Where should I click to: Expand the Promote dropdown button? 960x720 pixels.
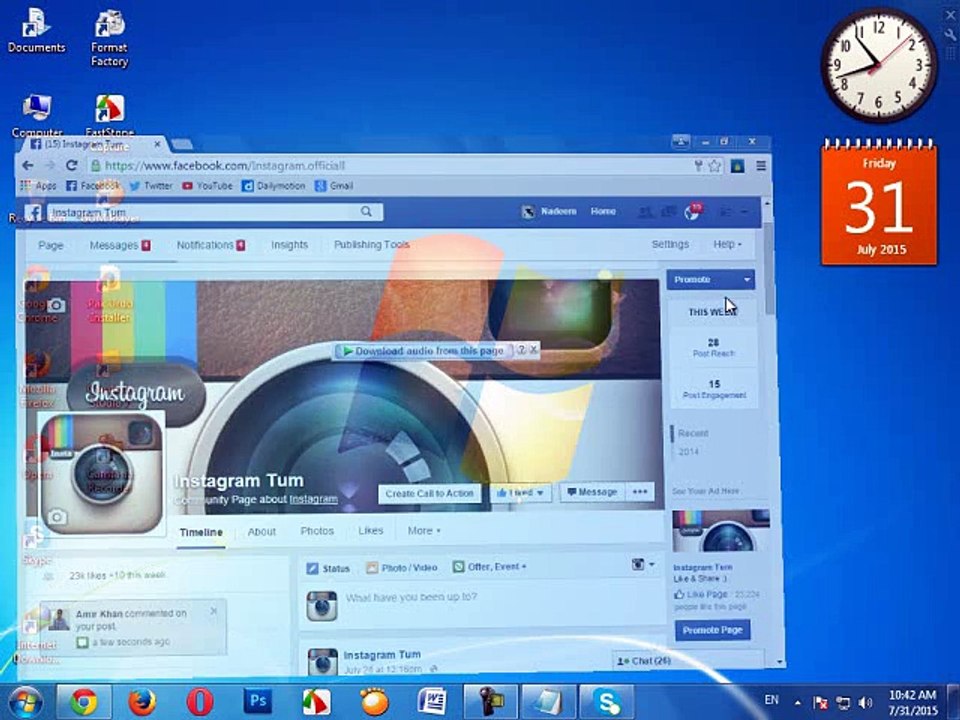[710, 280]
